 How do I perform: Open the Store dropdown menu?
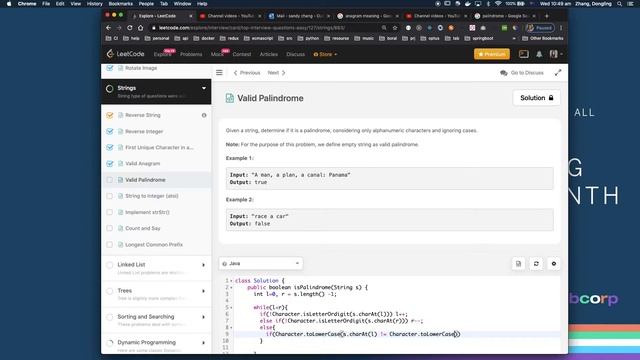click(325, 54)
